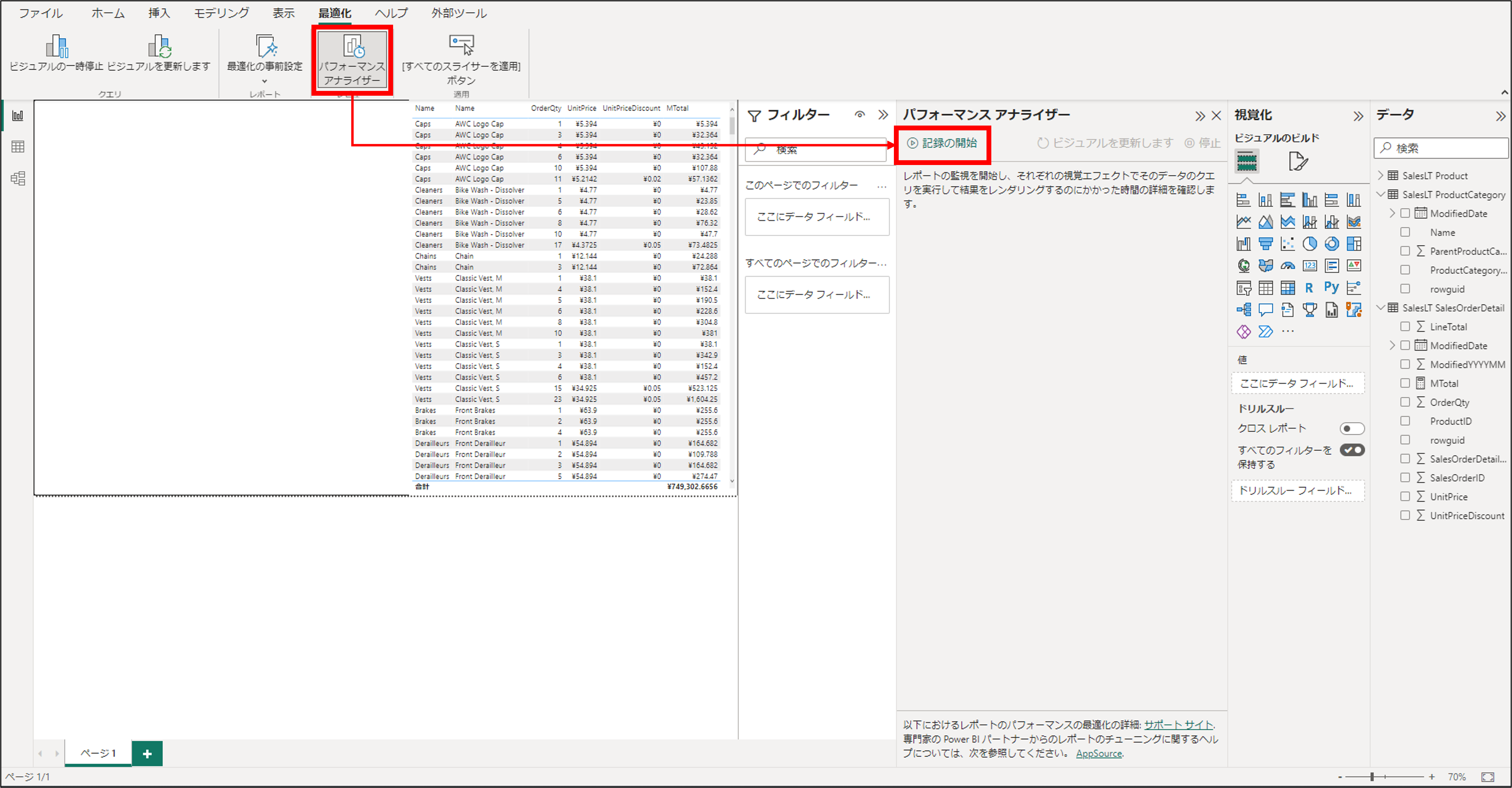Screen dimensions: 1512x788
Task: Open Performance Analyzer from the ribbon
Action: click(x=352, y=59)
